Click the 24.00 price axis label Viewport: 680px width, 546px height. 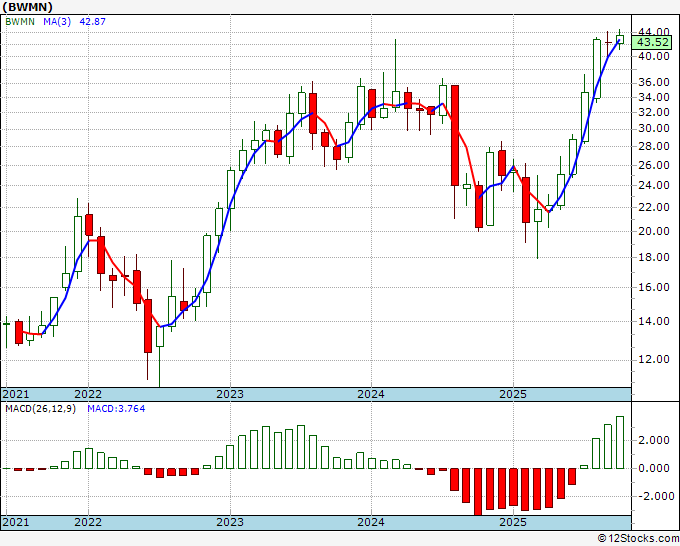tap(653, 185)
